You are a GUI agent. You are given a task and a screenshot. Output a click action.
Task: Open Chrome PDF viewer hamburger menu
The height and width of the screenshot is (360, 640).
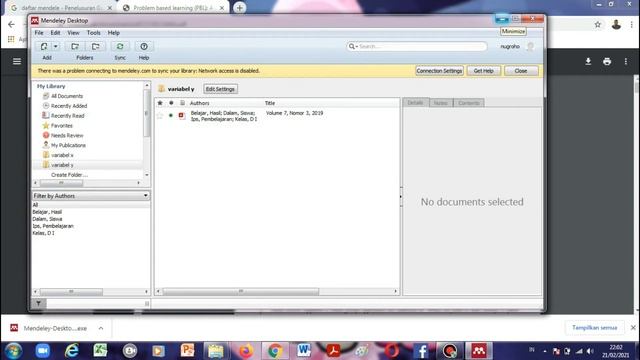click(17, 61)
